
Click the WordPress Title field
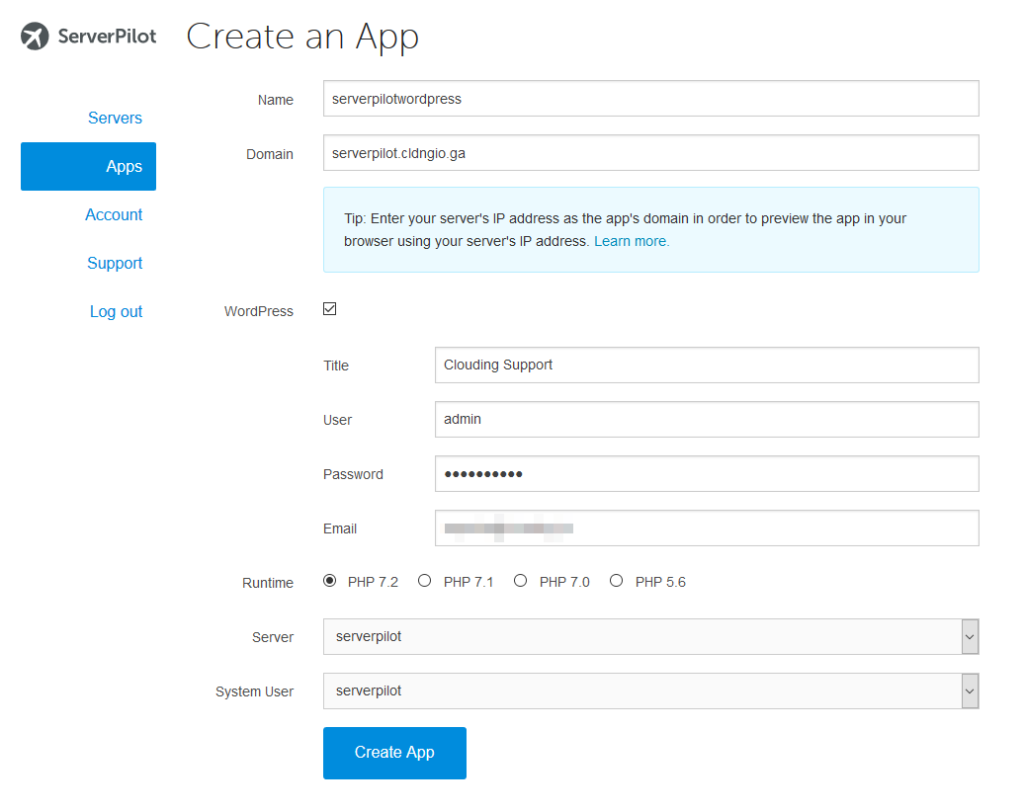pyautogui.click(x=707, y=365)
